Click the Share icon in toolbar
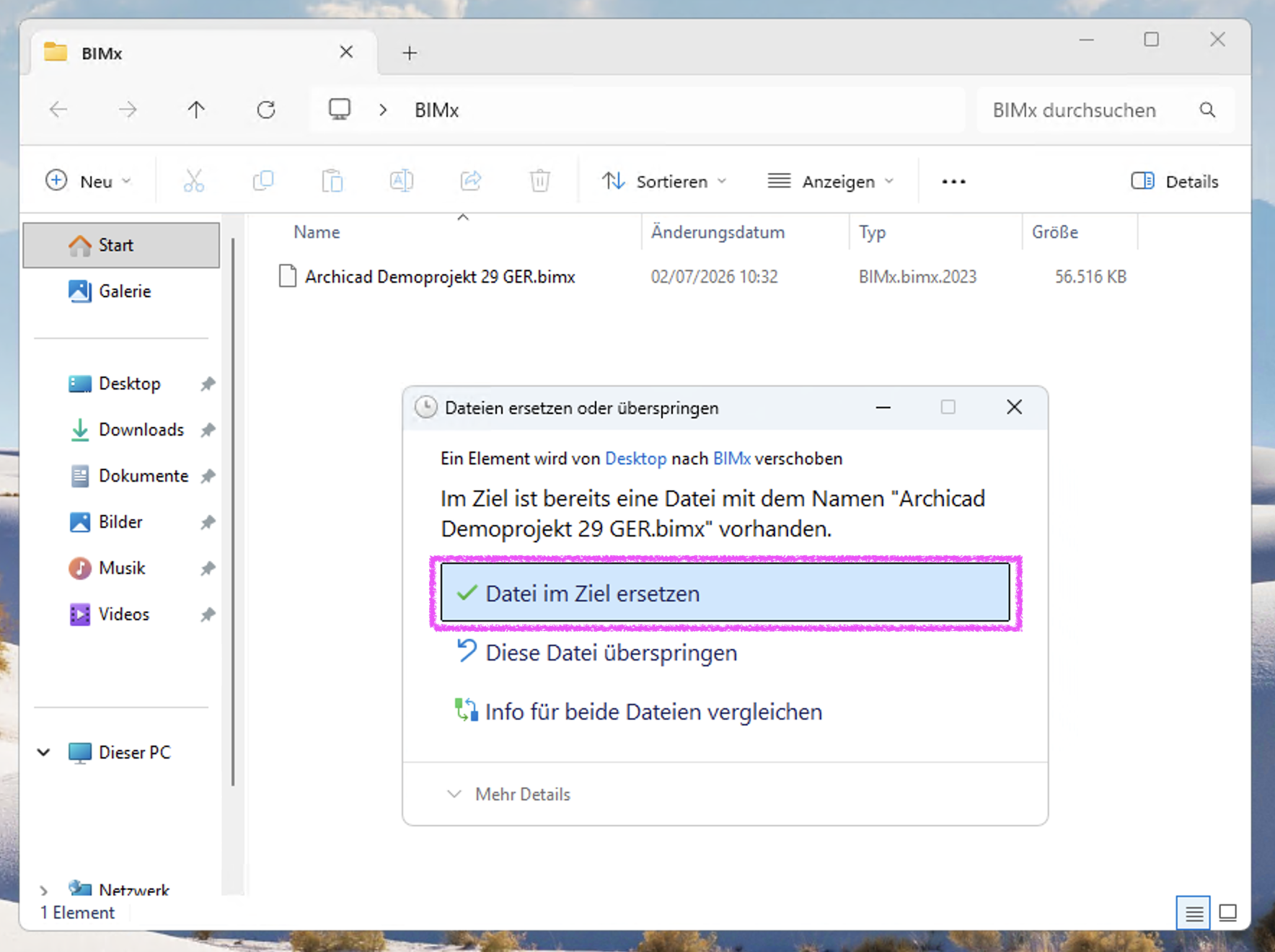 coord(471,181)
